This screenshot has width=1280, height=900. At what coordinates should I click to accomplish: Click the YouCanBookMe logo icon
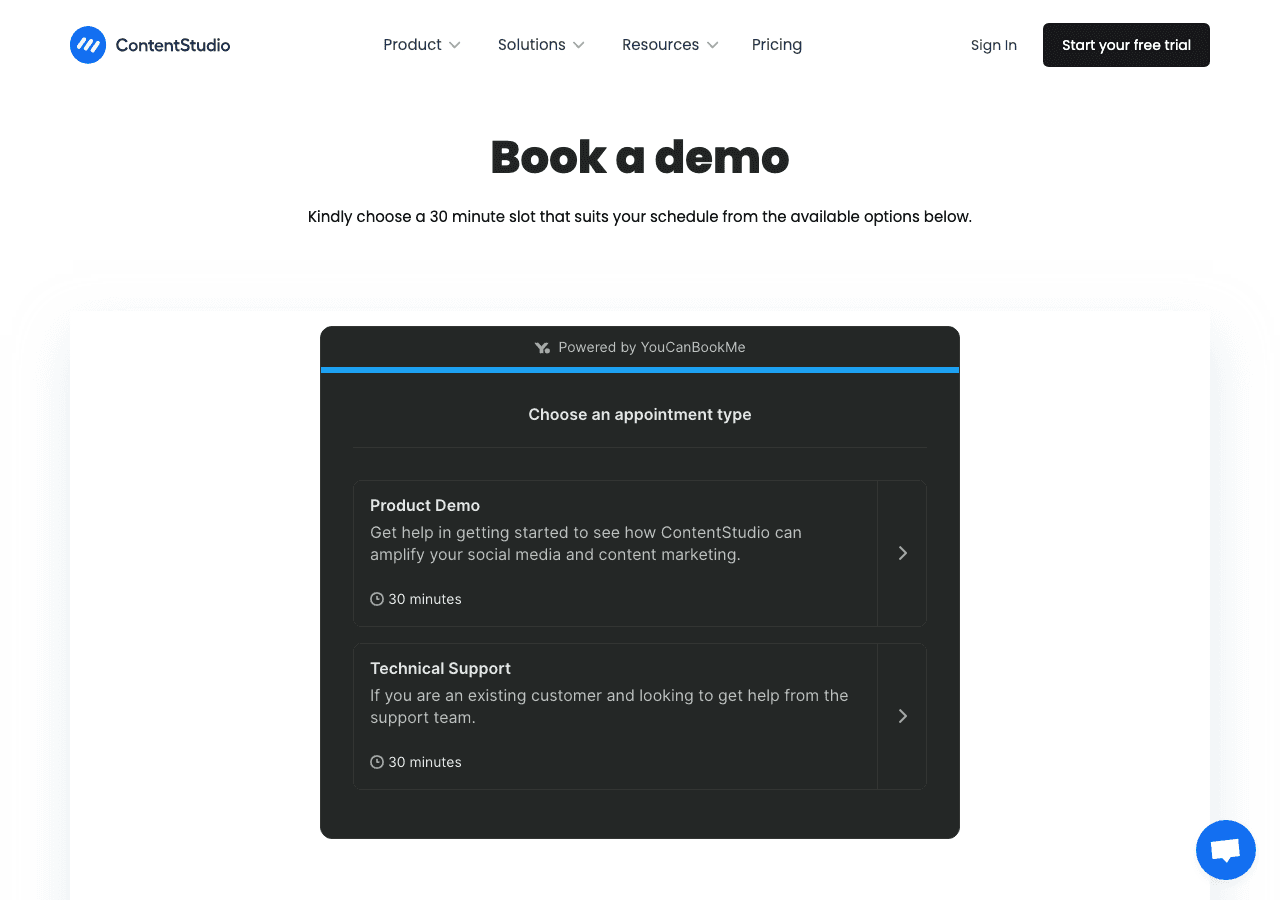pos(542,348)
